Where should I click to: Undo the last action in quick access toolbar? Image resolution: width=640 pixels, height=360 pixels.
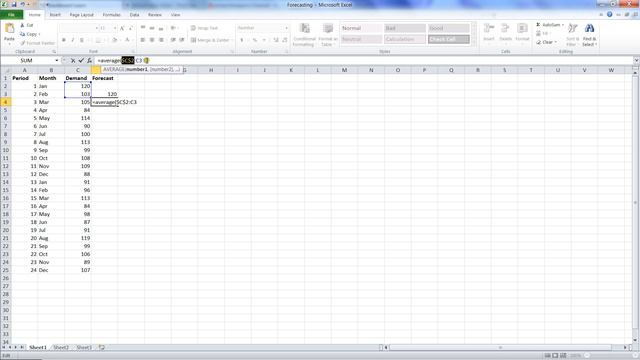click(x=22, y=4)
